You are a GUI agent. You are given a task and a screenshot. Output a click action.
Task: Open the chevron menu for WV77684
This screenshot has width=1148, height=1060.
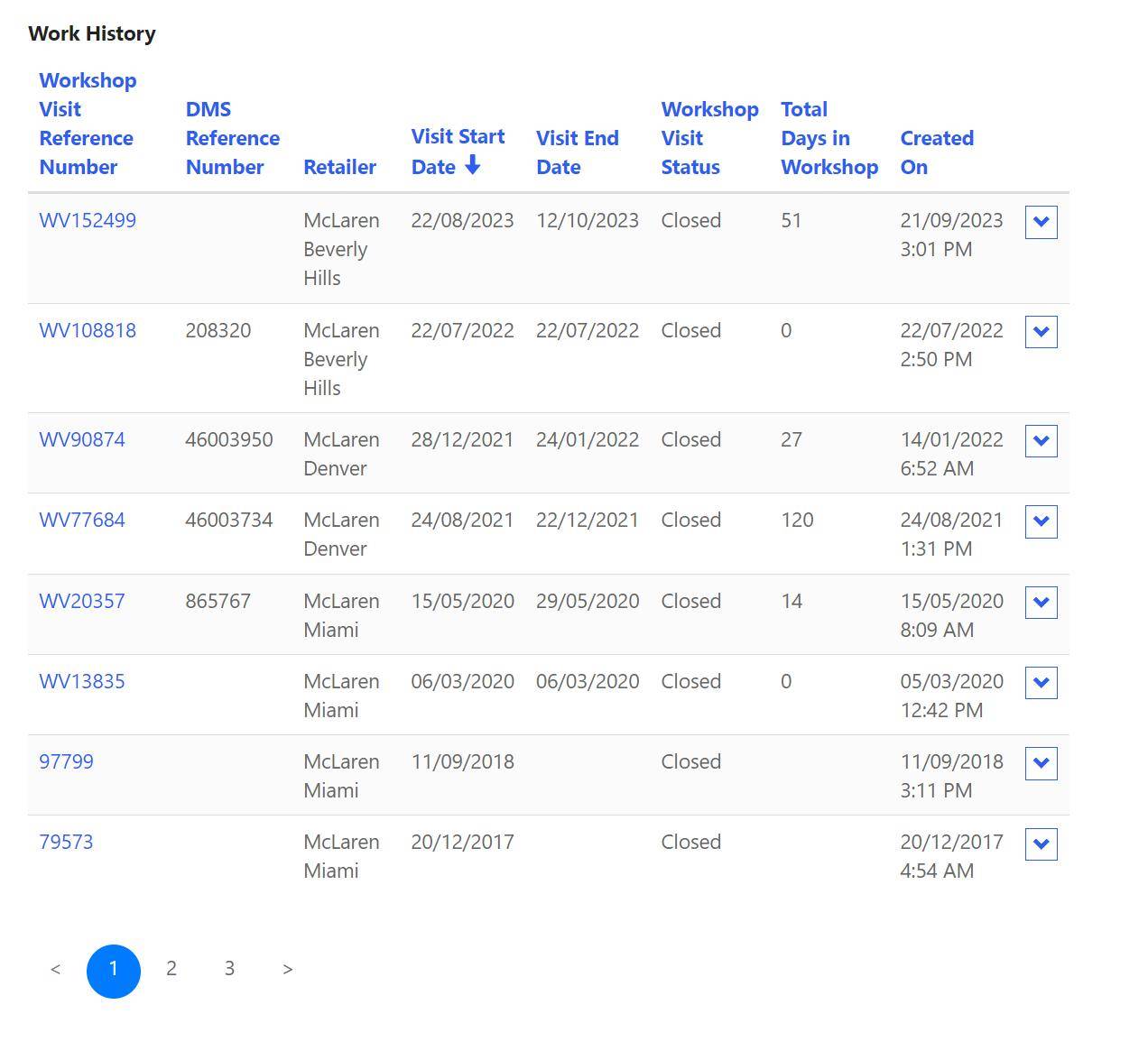tap(1041, 521)
